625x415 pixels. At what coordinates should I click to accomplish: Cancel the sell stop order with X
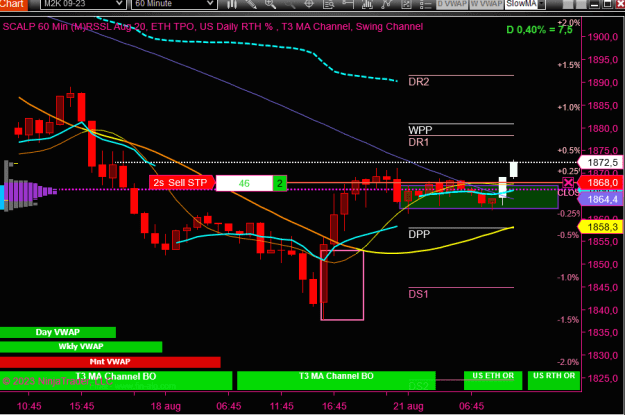click(x=568, y=183)
